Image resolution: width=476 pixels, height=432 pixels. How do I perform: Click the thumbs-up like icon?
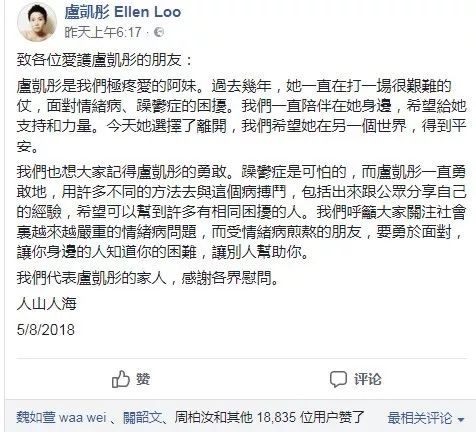tap(120, 379)
